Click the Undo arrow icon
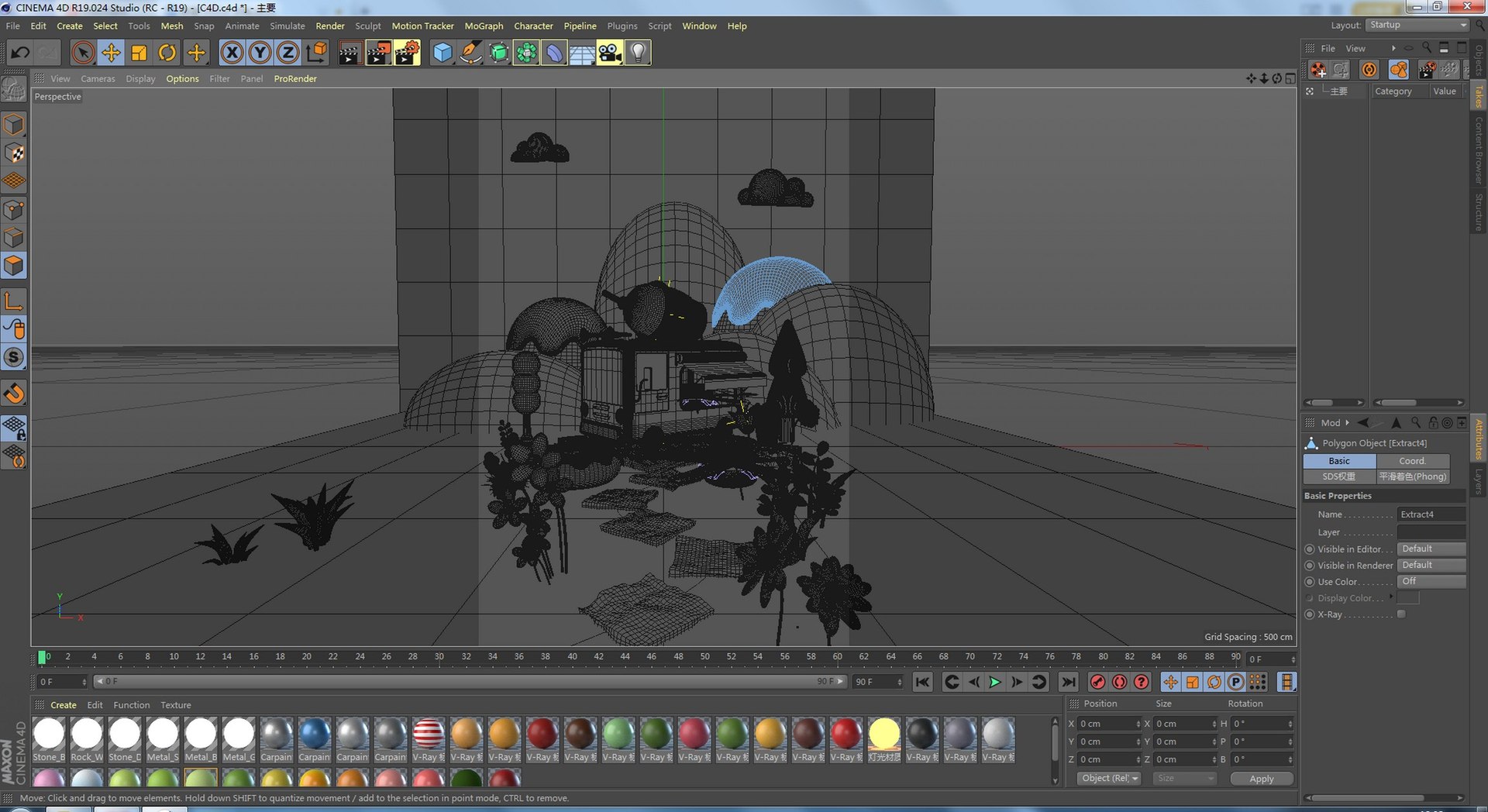The image size is (1488, 812). pos(20,53)
